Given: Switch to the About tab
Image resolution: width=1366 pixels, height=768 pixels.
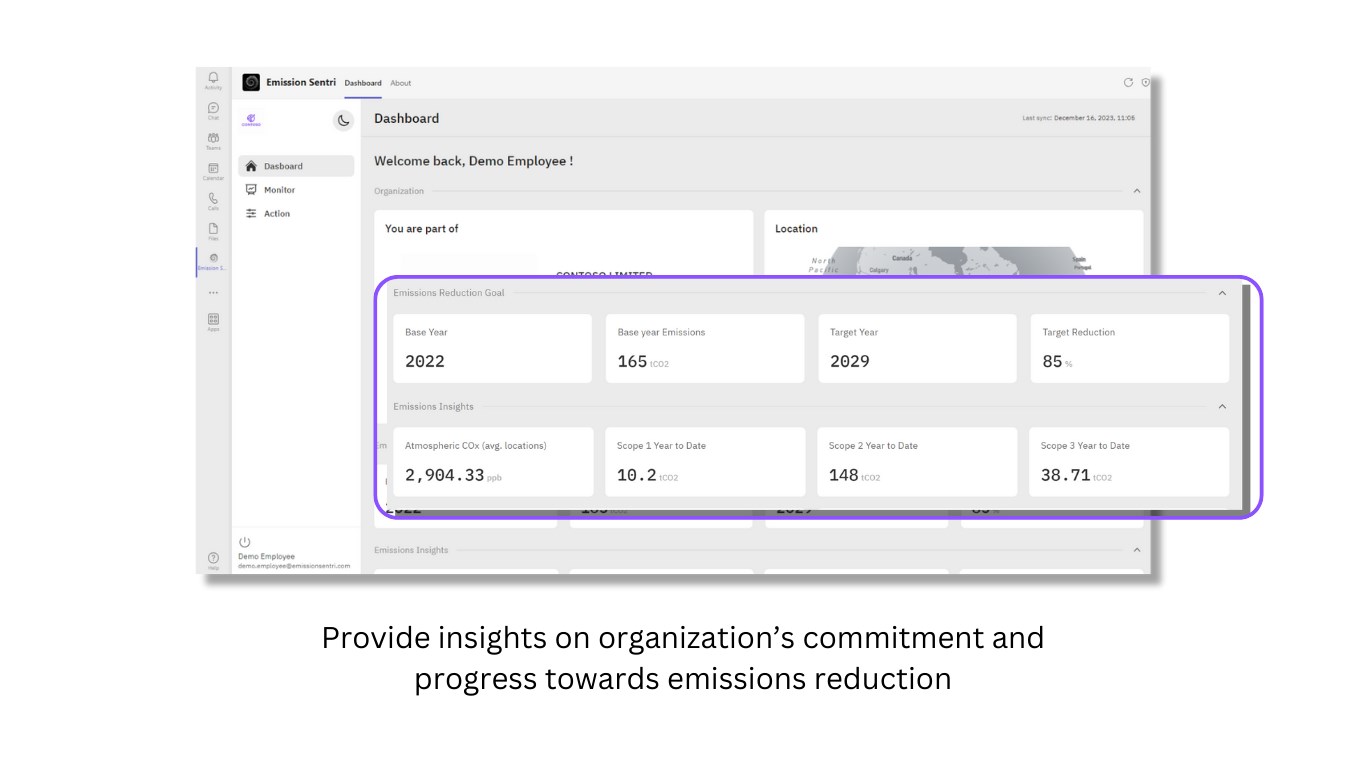Looking at the screenshot, I should (x=401, y=83).
